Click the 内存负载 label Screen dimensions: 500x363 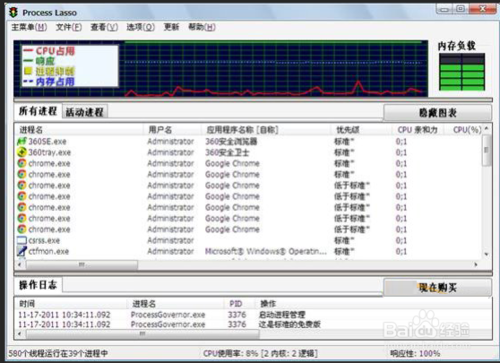(456, 46)
